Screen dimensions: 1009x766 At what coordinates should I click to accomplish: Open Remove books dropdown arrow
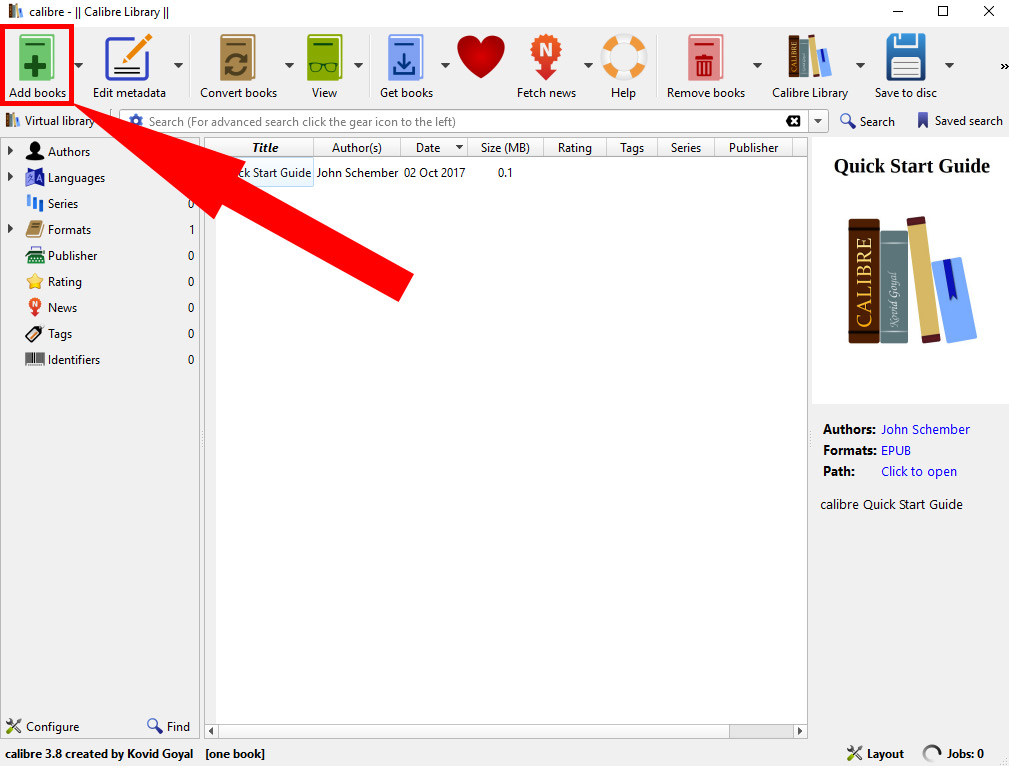pos(757,65)
